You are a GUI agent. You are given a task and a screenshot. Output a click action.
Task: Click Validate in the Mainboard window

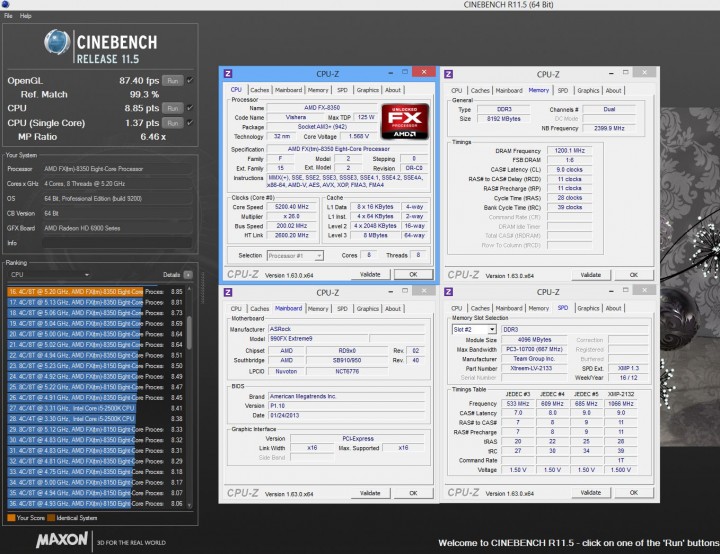(370, 493)
